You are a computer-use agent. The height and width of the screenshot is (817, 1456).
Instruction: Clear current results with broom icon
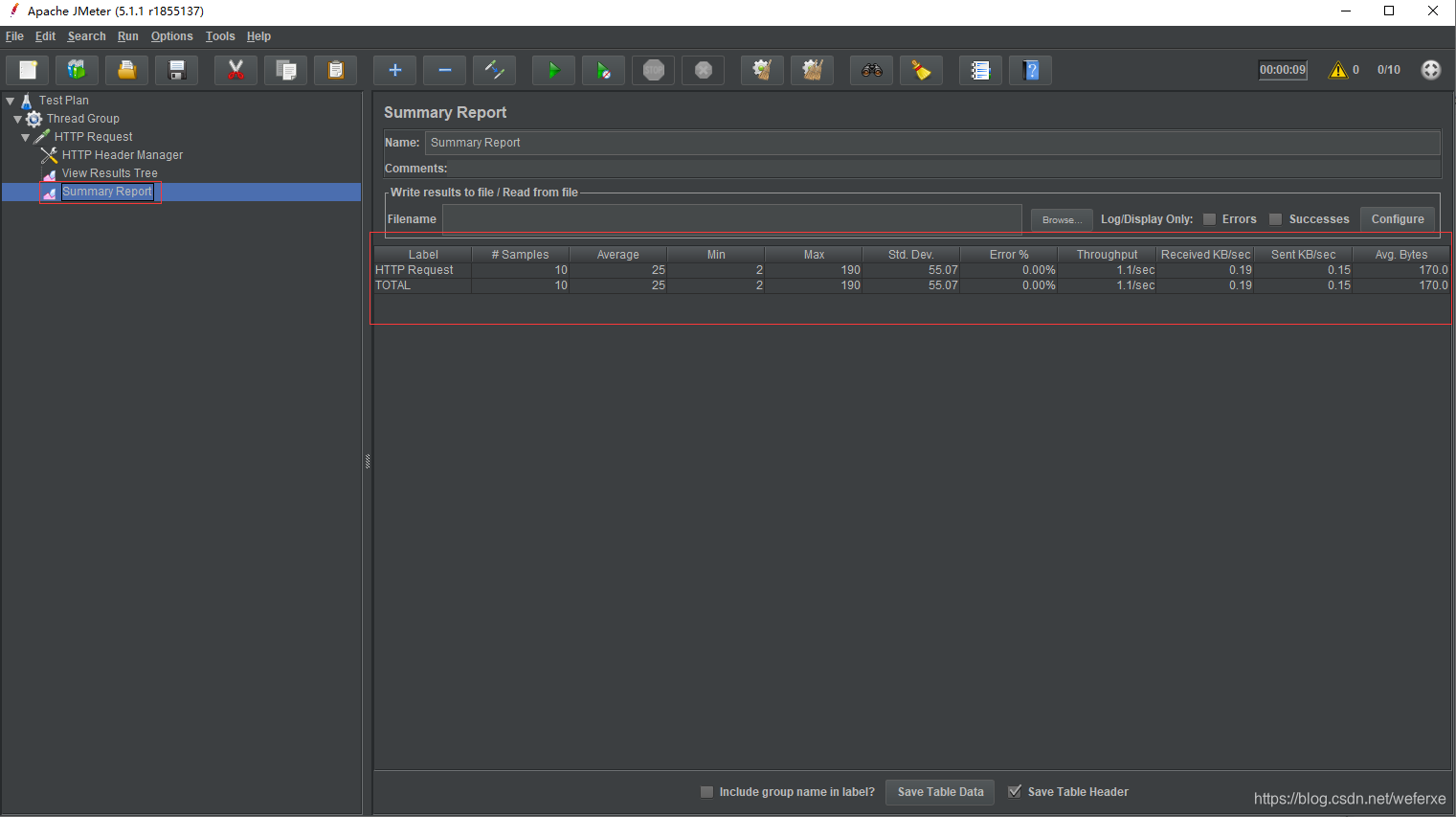(762, 70)
